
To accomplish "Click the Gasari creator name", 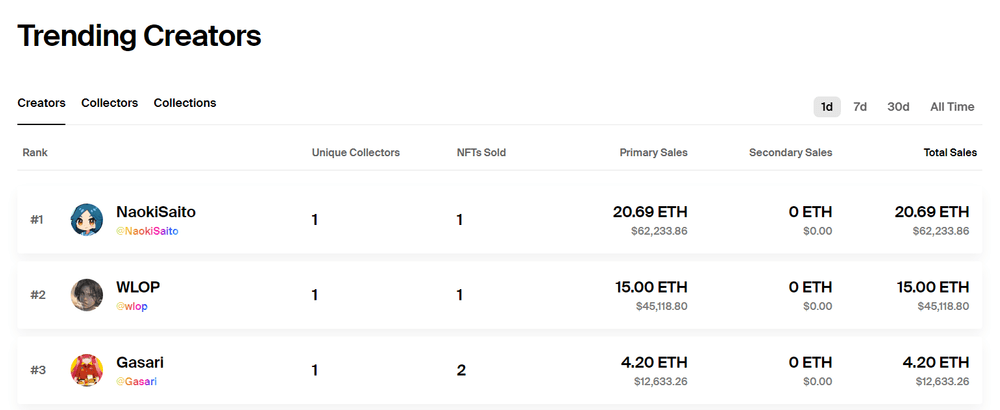I will click(x=140, y=362).
